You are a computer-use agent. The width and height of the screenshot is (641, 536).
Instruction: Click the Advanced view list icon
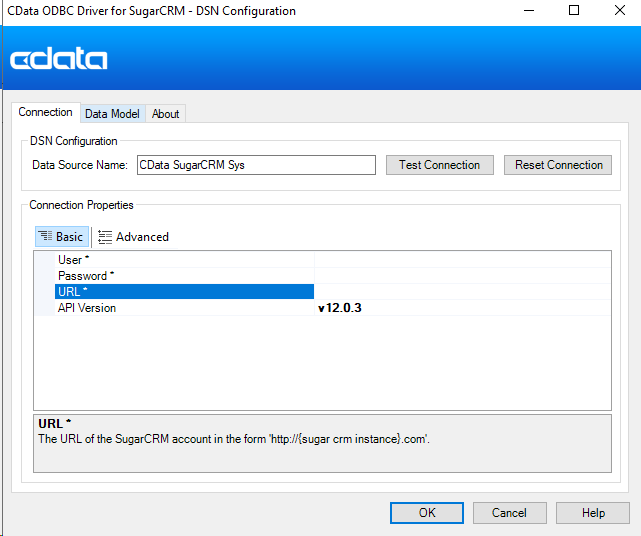click(105, 237)
